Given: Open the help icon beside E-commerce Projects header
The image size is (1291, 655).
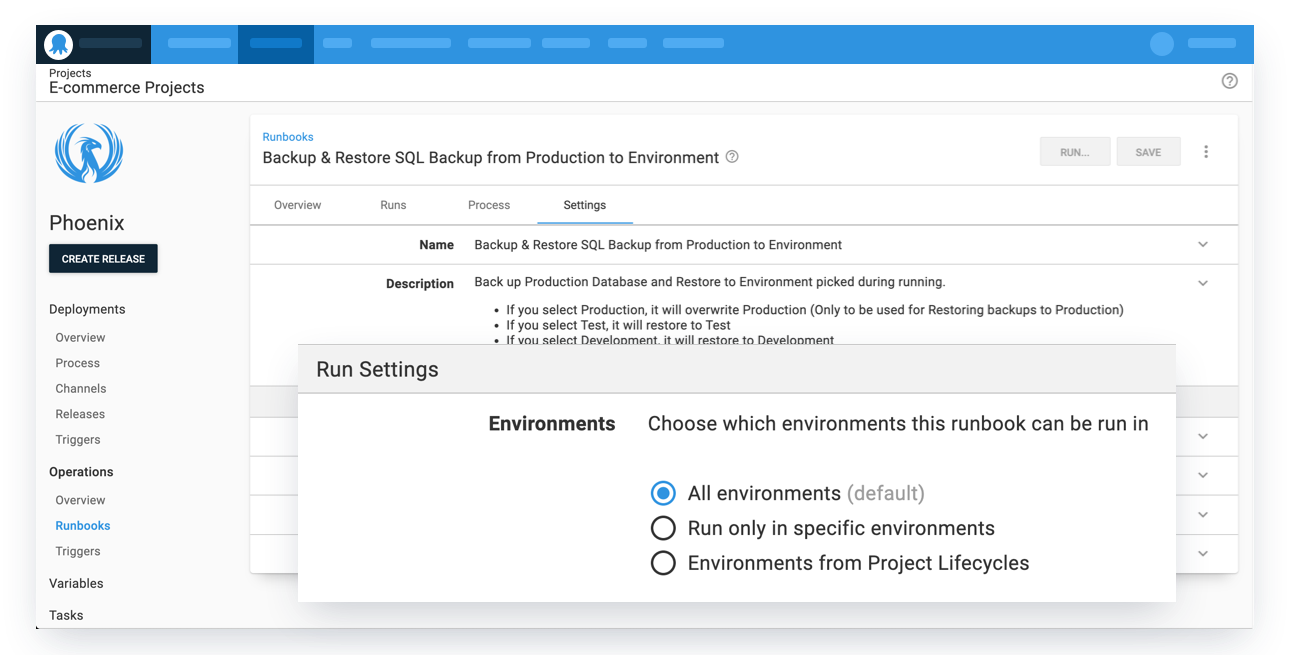Looking at the screenshot, I should (1230, 81).
